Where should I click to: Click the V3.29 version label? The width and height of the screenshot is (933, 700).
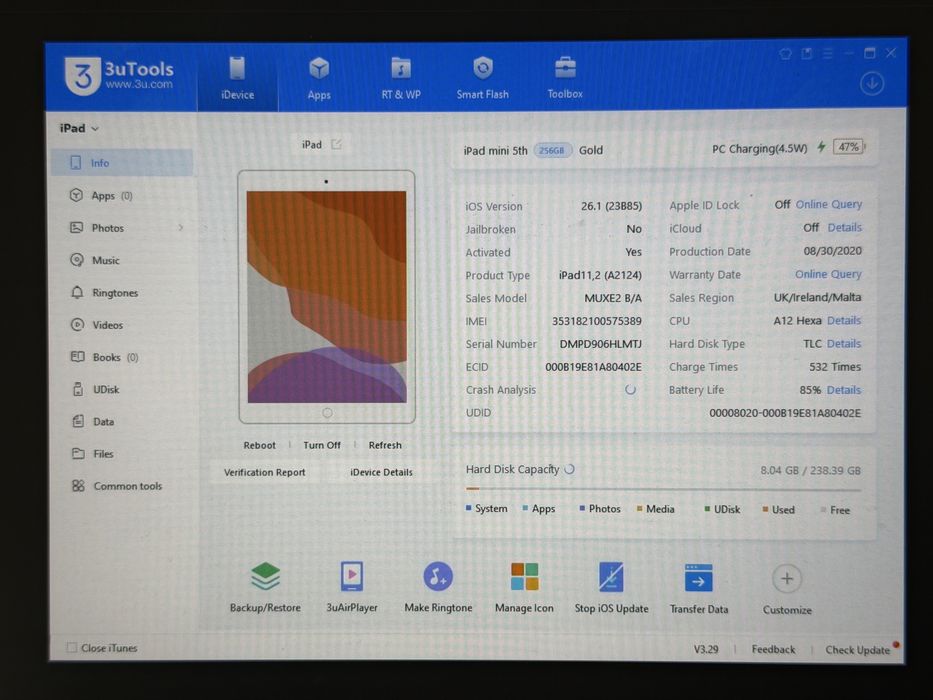pos(706,649)
